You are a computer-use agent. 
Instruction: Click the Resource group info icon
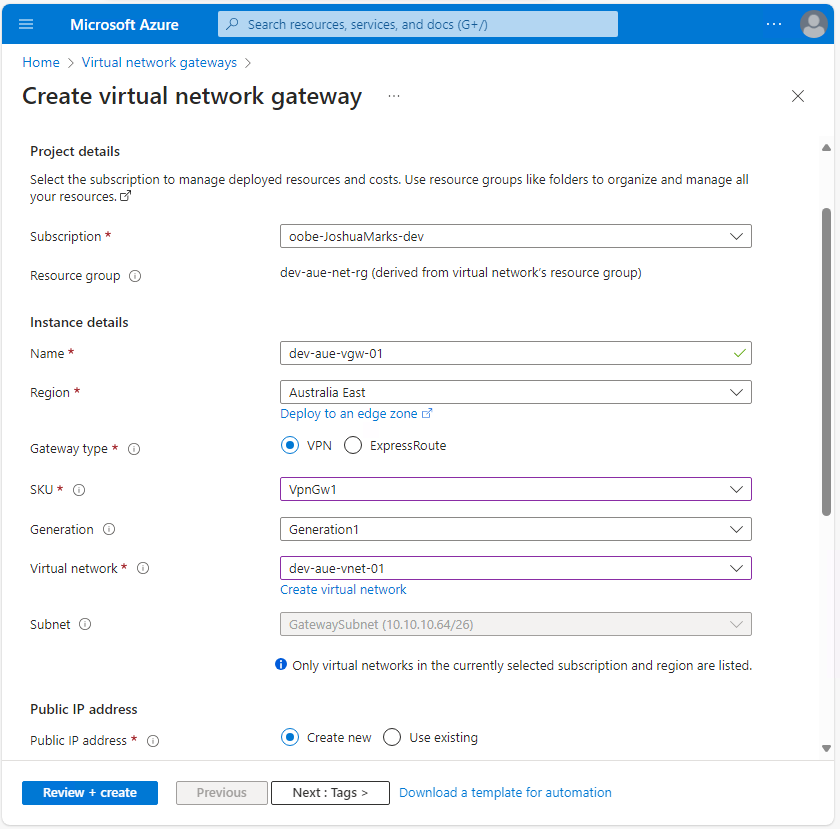click(x=135, y=276)
